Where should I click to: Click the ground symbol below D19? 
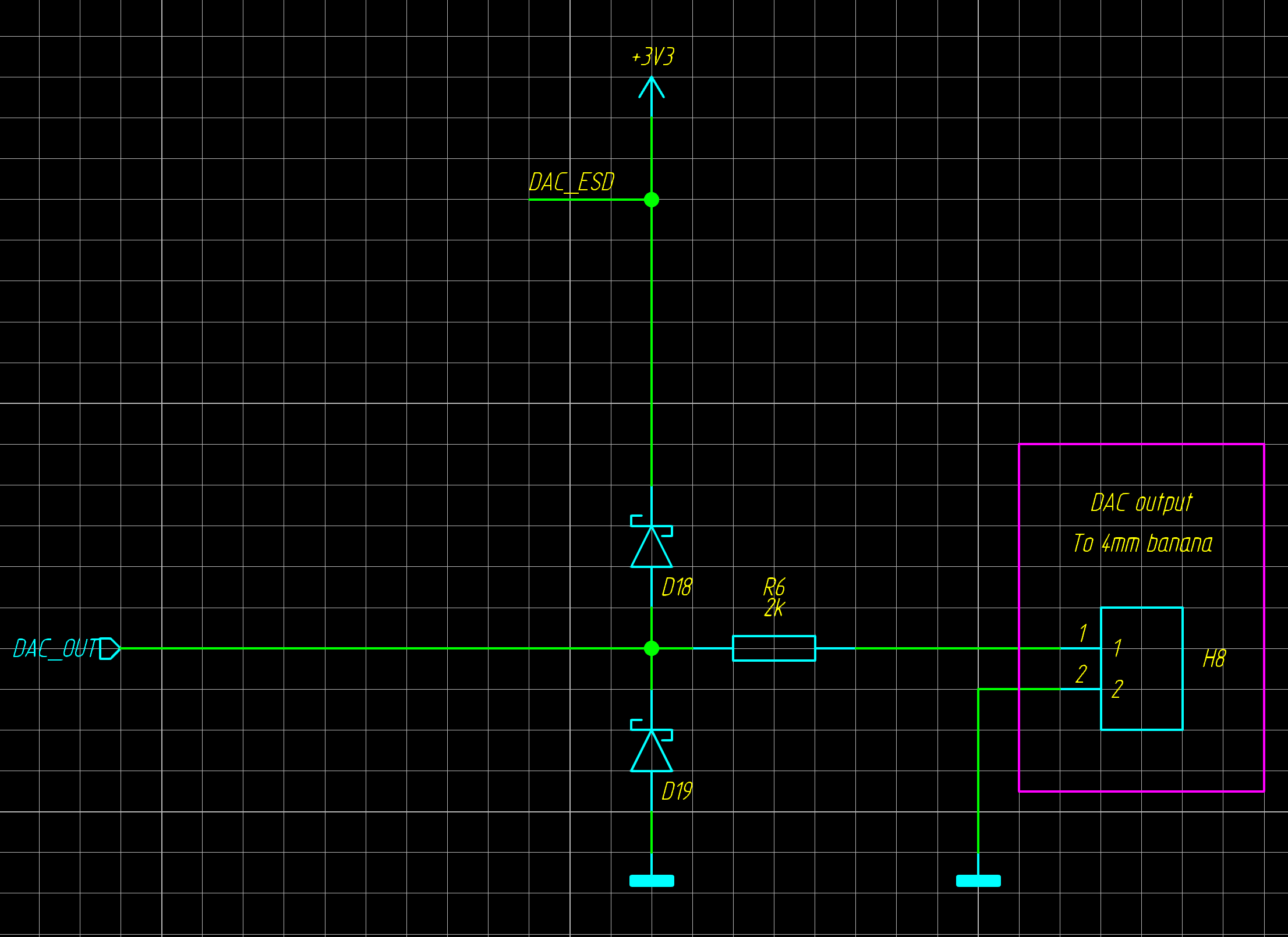652,881
